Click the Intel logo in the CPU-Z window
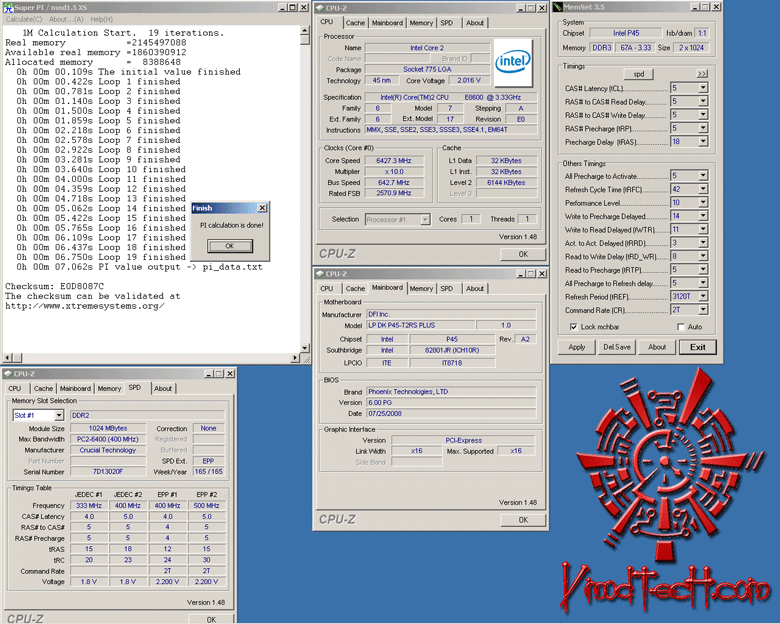This screenshot has height=624, width=780. pyautogui.click(x=513, y=62)
